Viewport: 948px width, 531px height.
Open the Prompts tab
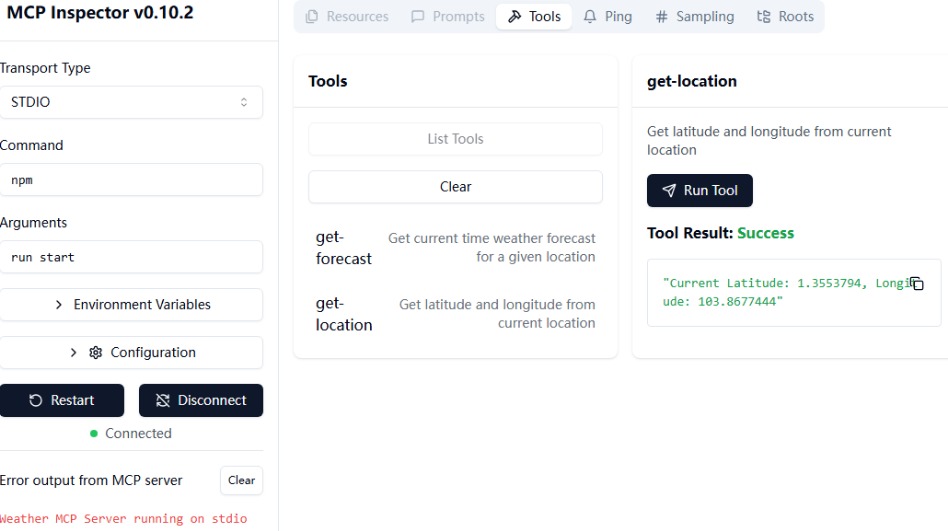(447, 17)
